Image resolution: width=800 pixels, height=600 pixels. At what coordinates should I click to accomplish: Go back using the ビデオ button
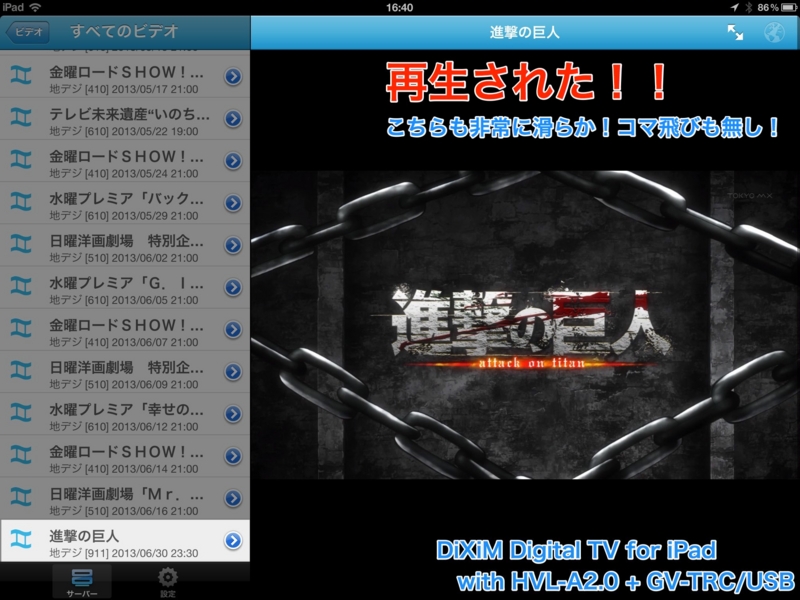tap(28, 32)
